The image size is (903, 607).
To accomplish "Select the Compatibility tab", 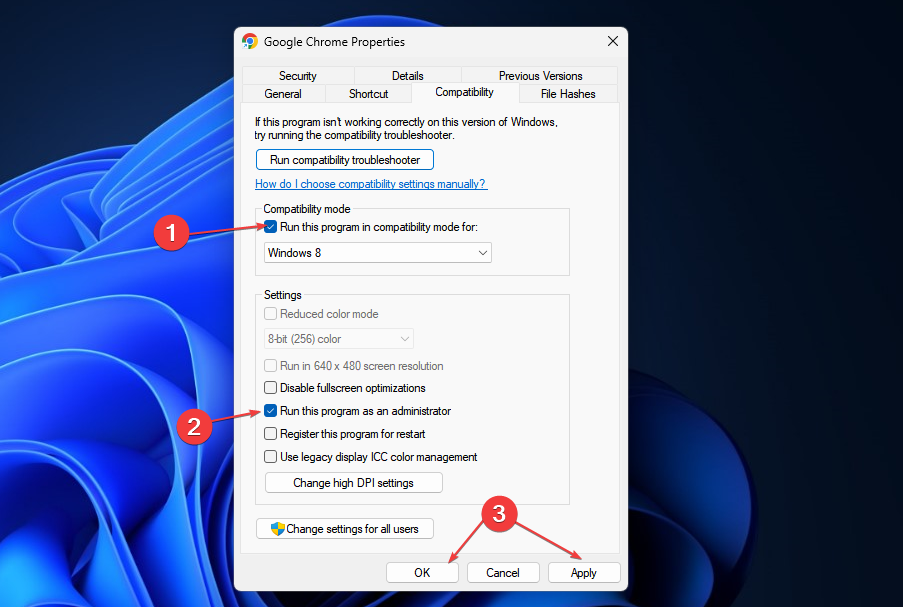I will point(464,92).
